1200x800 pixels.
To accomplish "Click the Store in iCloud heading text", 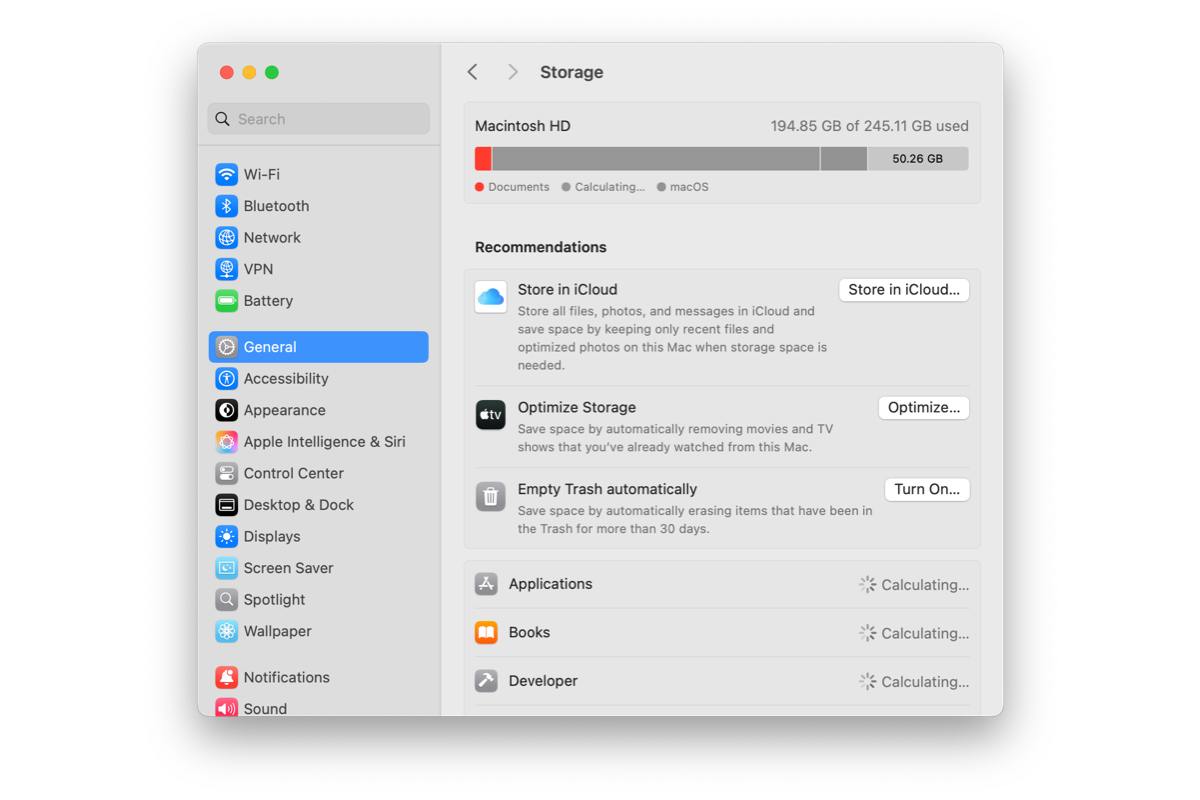I will tap(567, 290).
